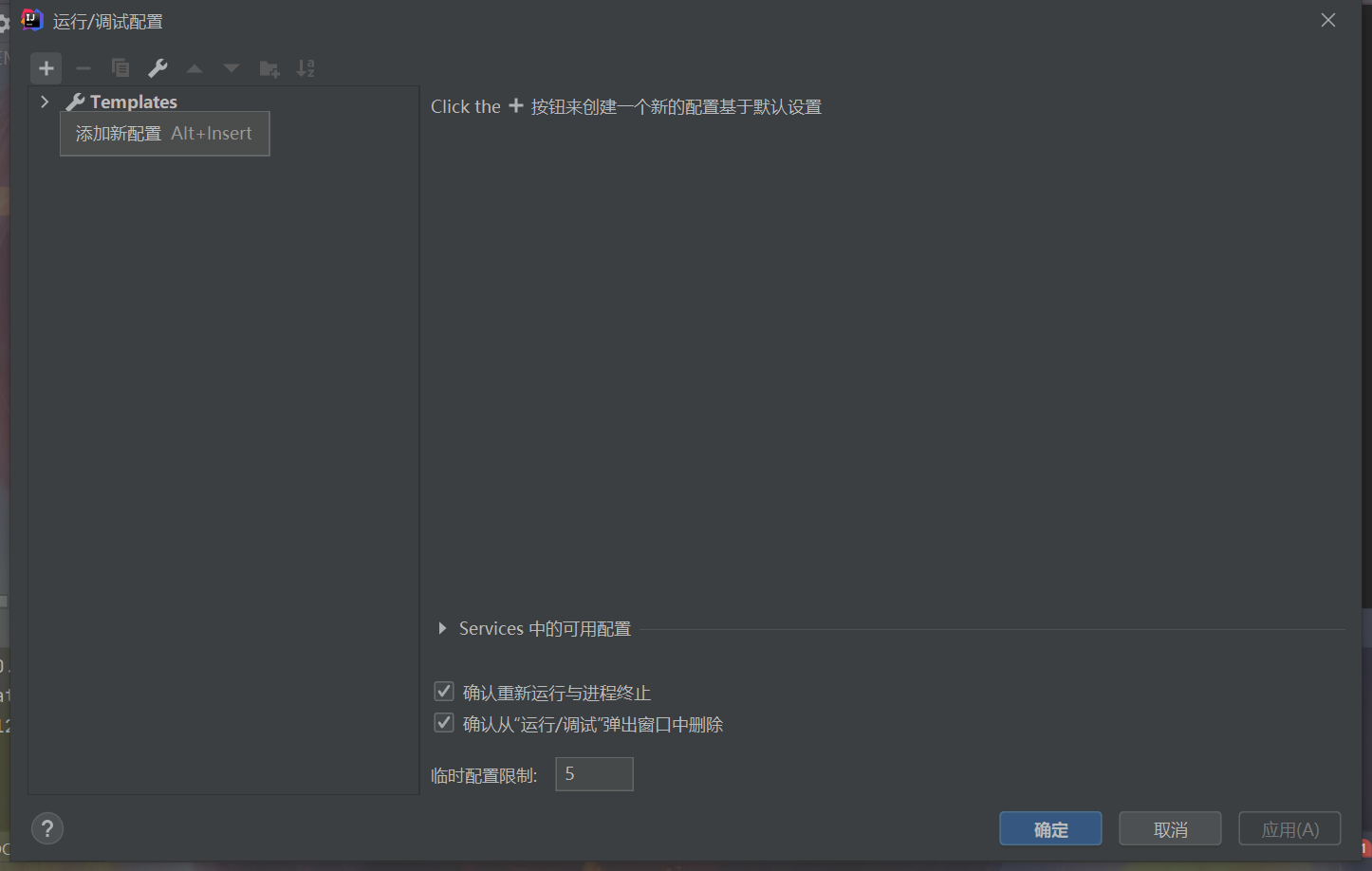This screenshot has height=871, width=1372.
Task: Click the move up arrow icon
Action: (x=194, y=67)
